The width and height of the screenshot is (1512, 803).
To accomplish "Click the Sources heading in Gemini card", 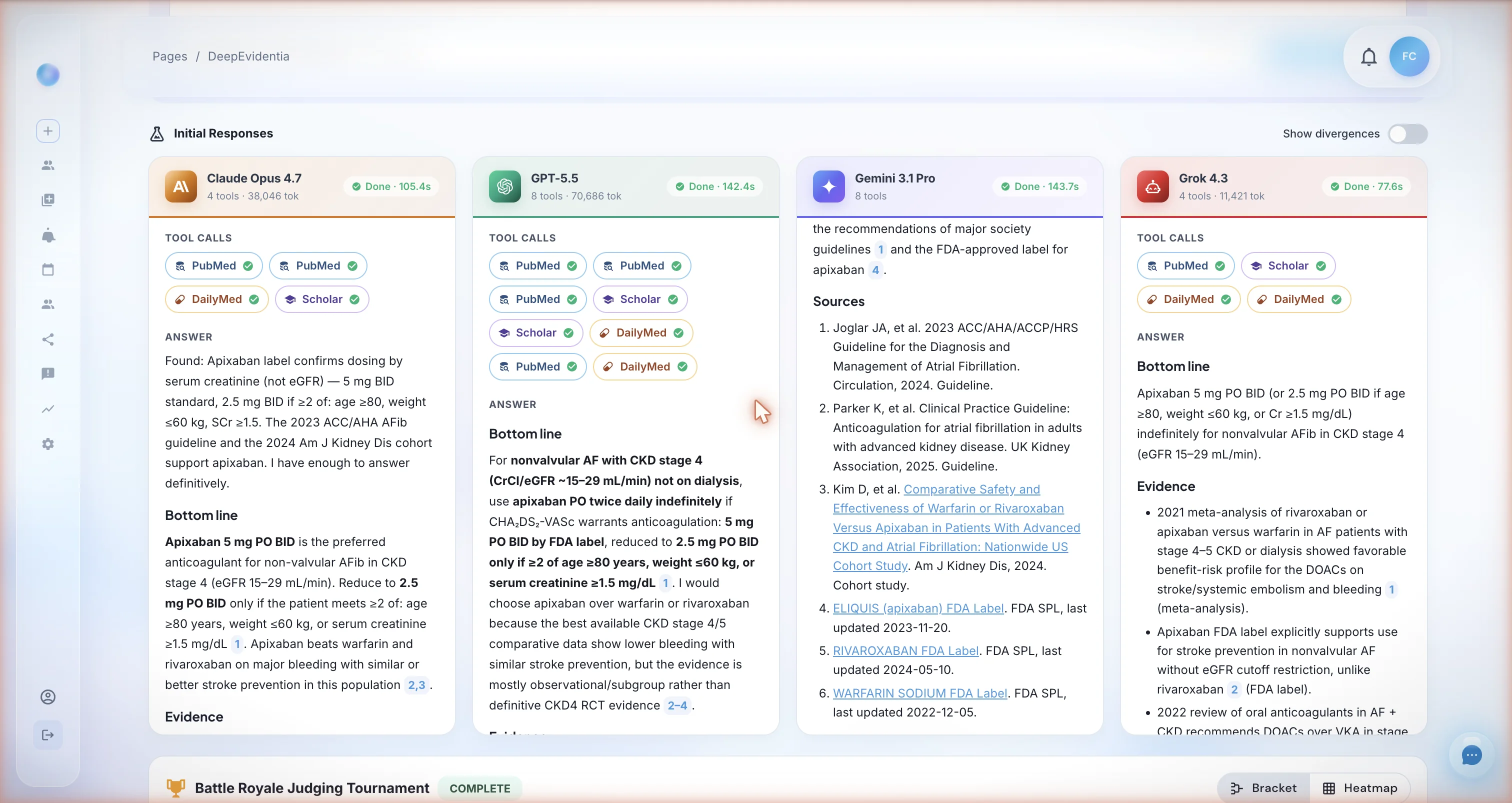I will point(838,301).
